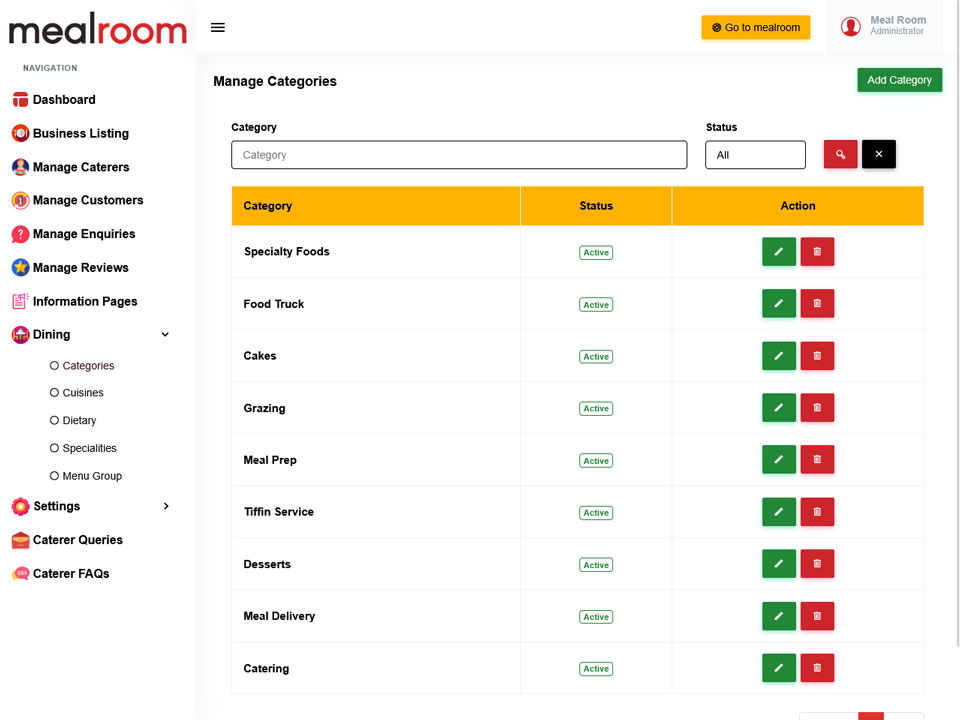Click the Active badge for Specialty Foods
The image size is (960, 720).
(x=596, y=252)
